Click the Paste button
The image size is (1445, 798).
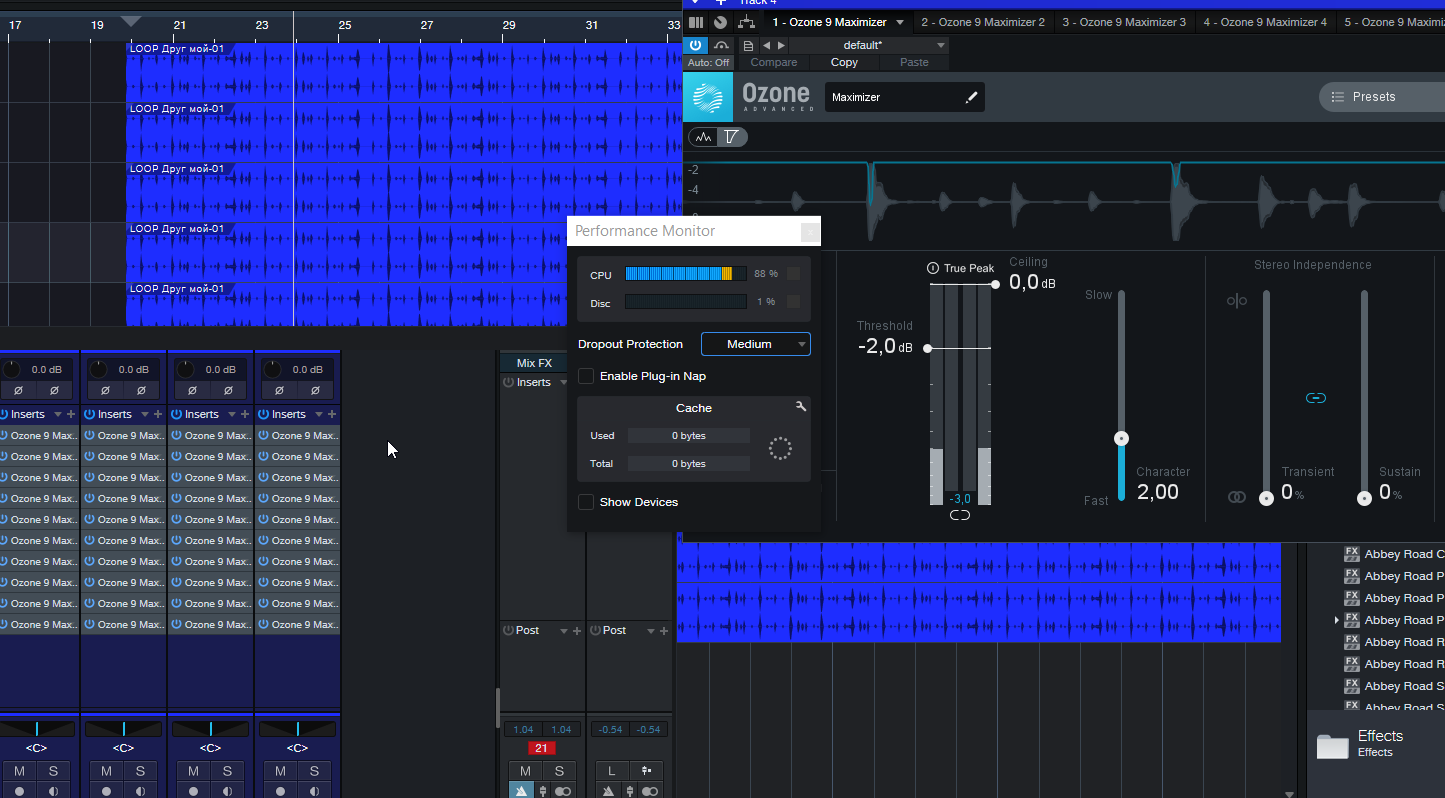pos(914,62)
